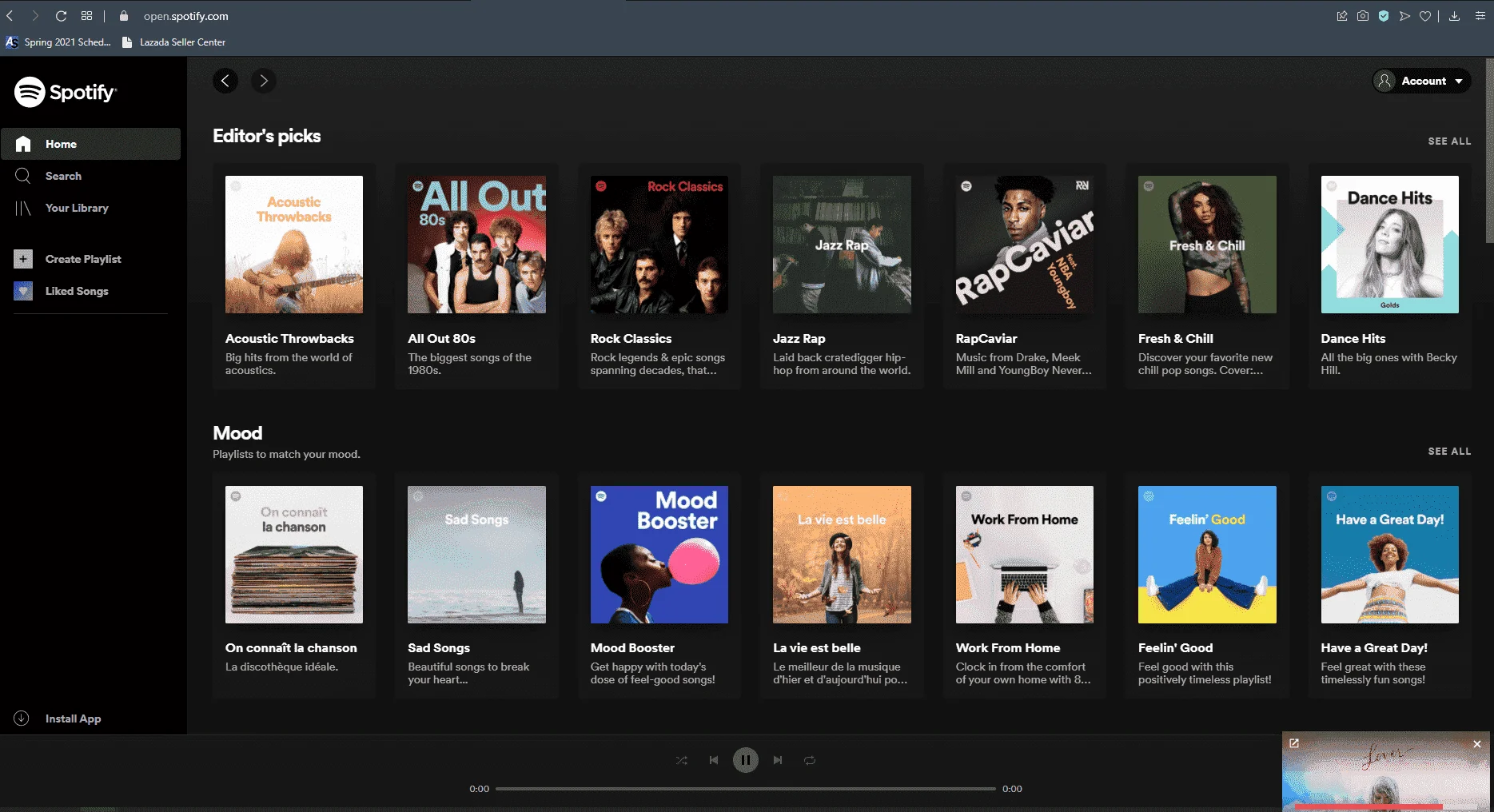Click See All for Mood section
1494x812 pixels.
[1449, 452]
